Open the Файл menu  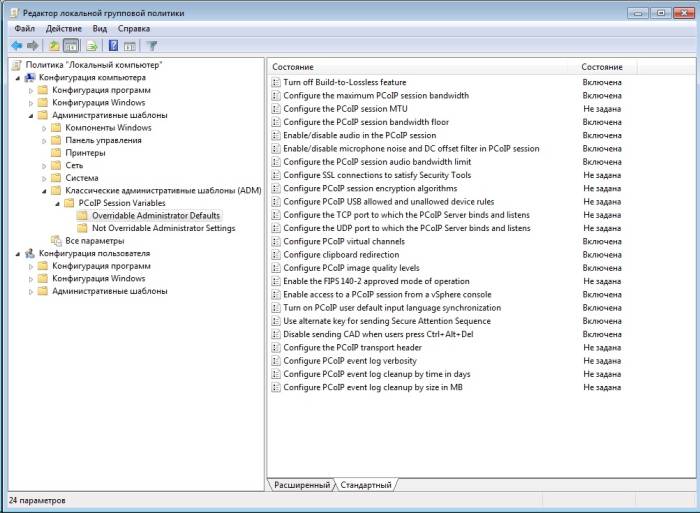(x=24, y=29)
